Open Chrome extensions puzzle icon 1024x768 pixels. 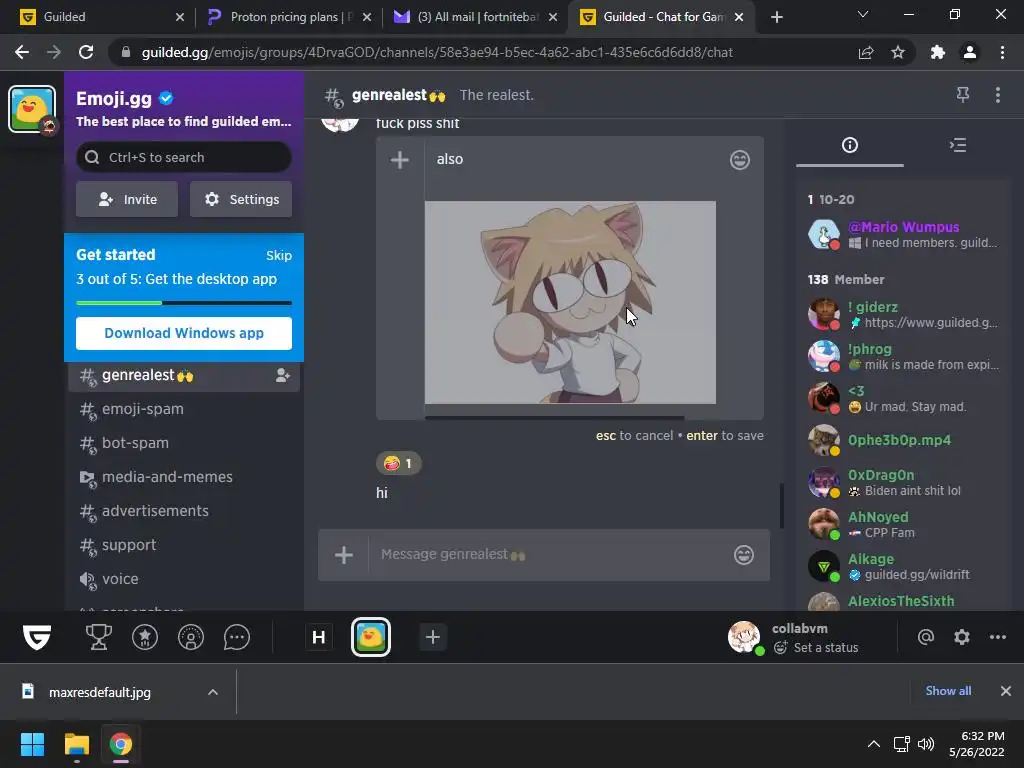click(938, 52)
